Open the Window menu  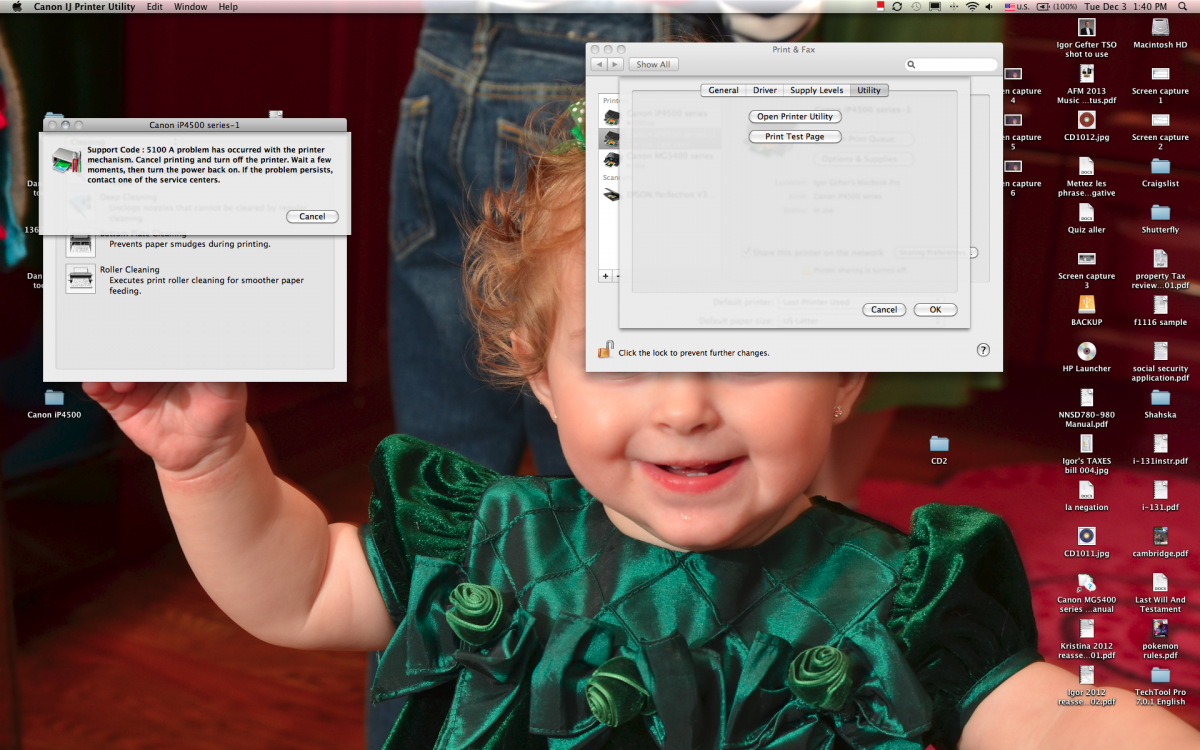tap(190, 7)
